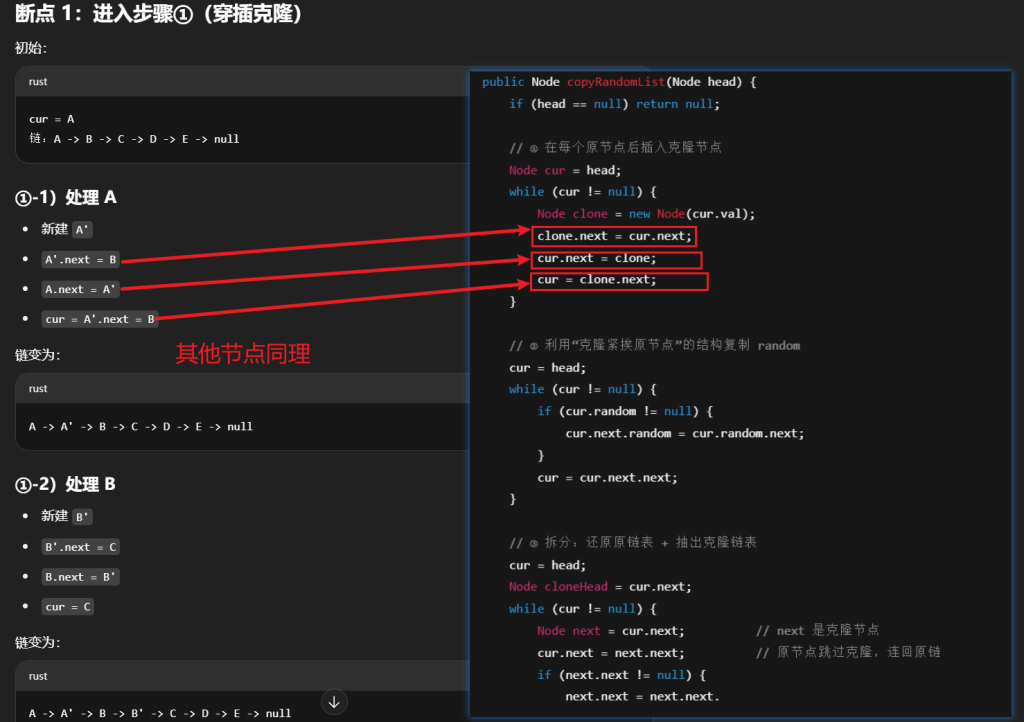Image resolution: width=1024 pixels, height=722 pixels.
Task: Click the scroll-to-bottom down arrow button
Action: coord(334,702)
